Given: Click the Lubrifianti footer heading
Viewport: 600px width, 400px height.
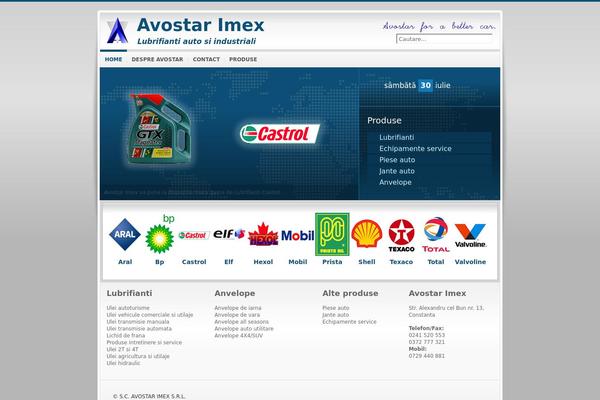Looking at the screenshot, I should pos(129,293).
